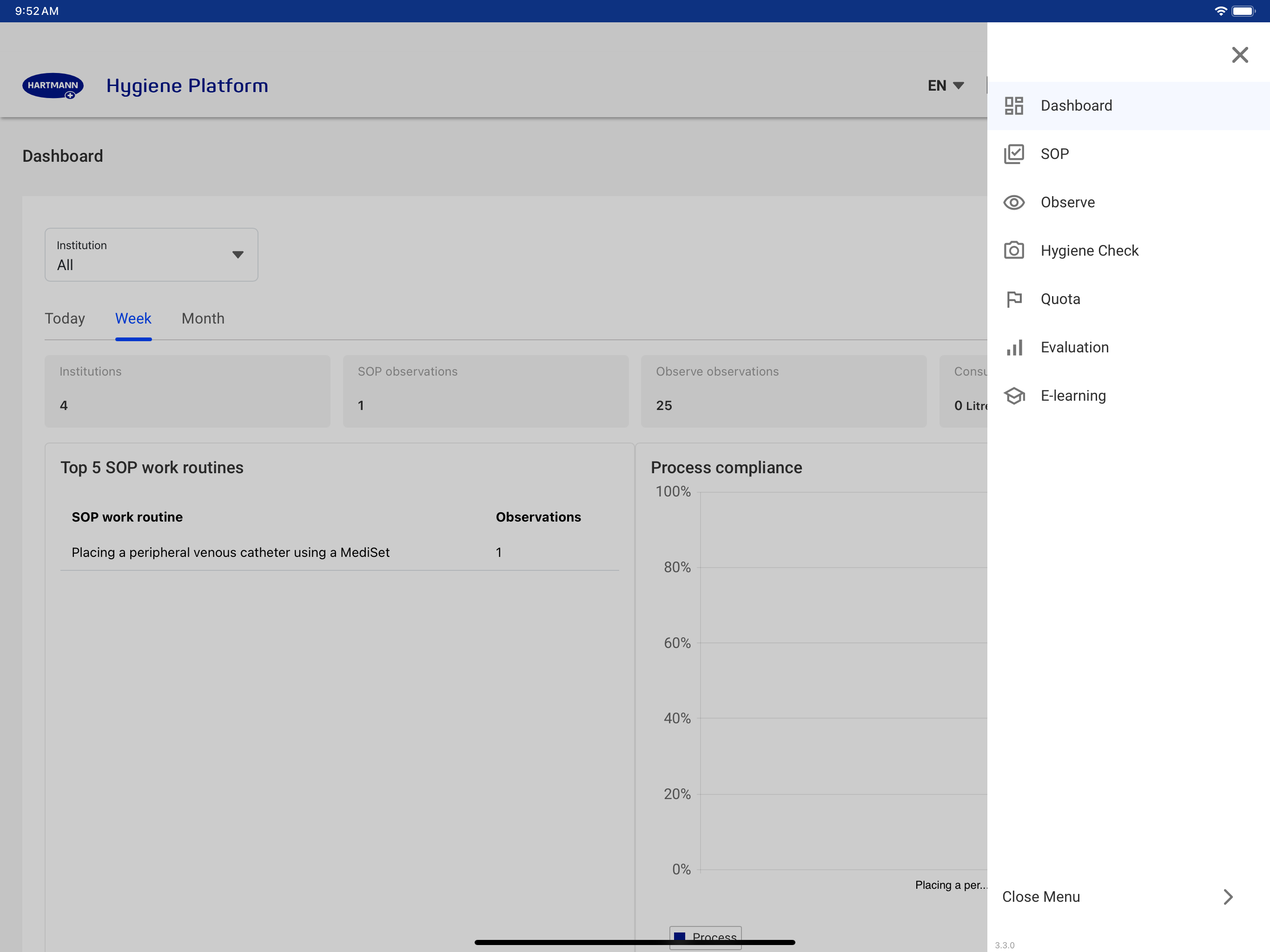Tap the battery status icon
This screenshot has height=952, width=1270.
(x=1244, y=11)
